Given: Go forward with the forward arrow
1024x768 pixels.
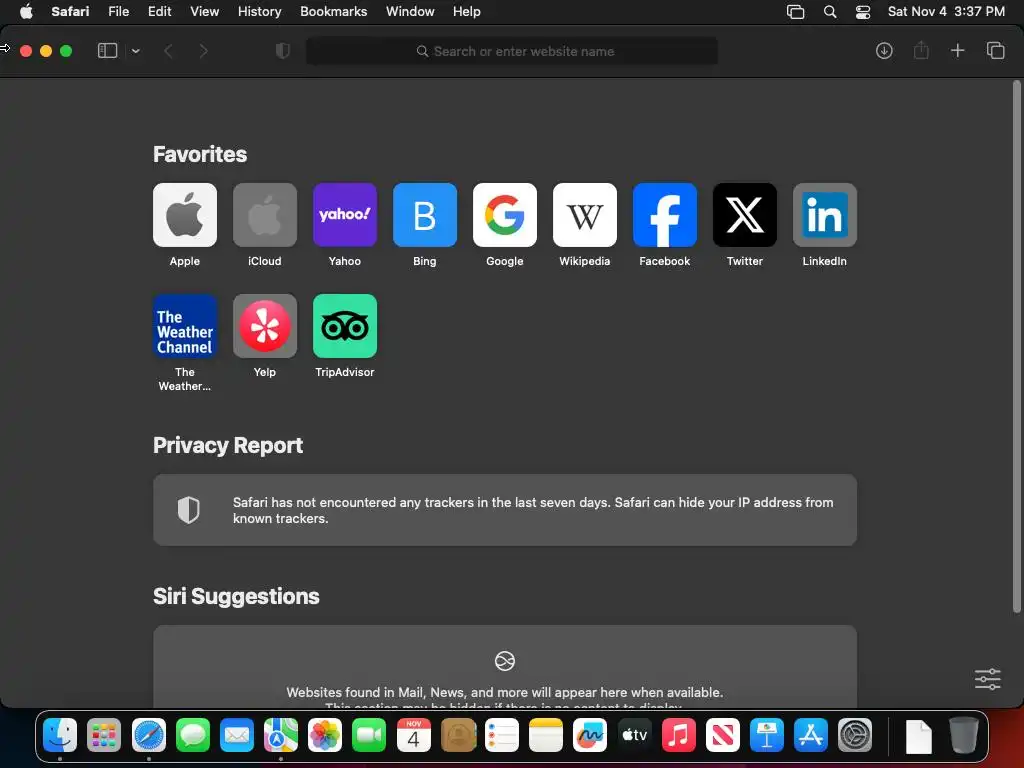Looking at the screenshot, I should [204, 51].
